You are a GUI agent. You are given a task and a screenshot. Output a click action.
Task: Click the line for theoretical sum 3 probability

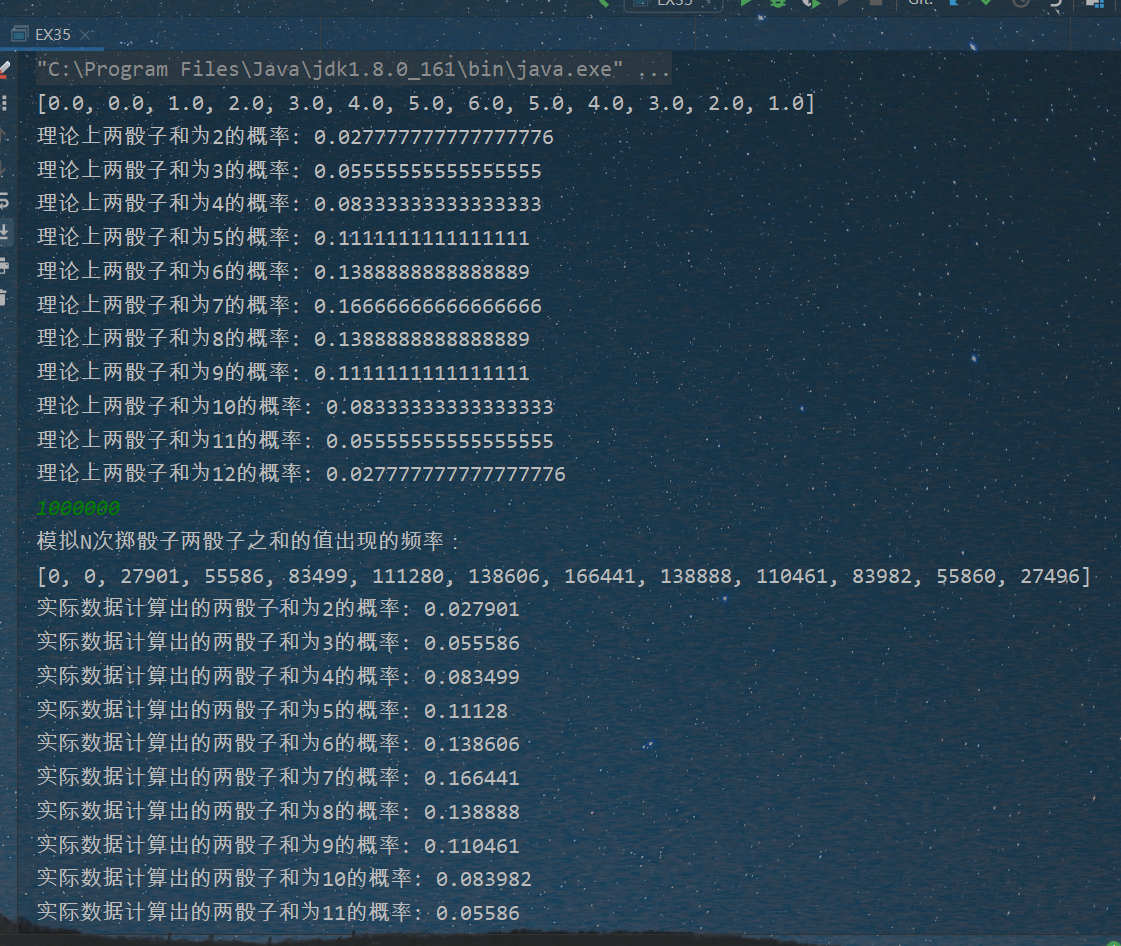click(290, 170)
